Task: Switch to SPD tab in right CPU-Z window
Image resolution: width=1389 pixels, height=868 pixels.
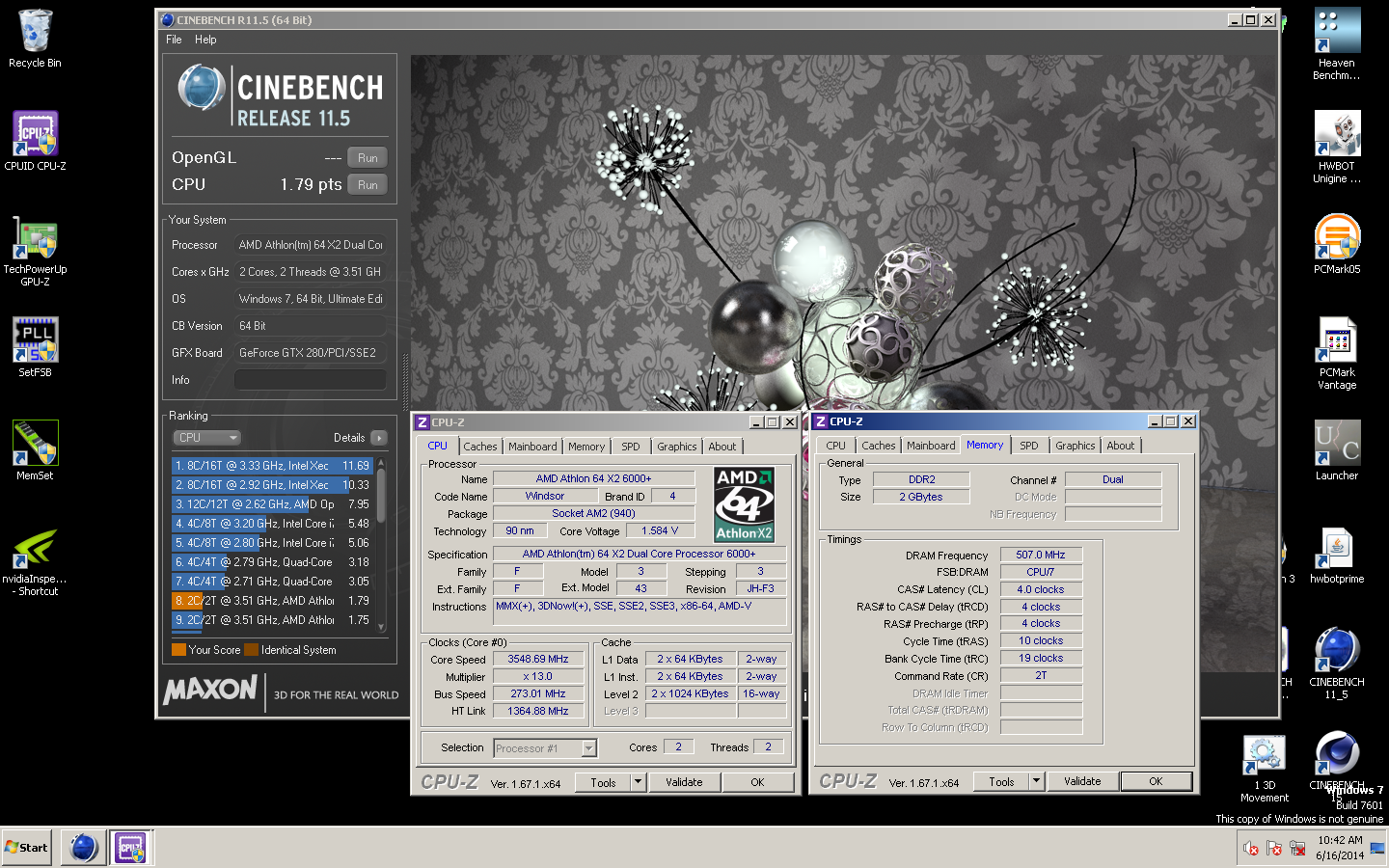Action: pos(1029,446)
